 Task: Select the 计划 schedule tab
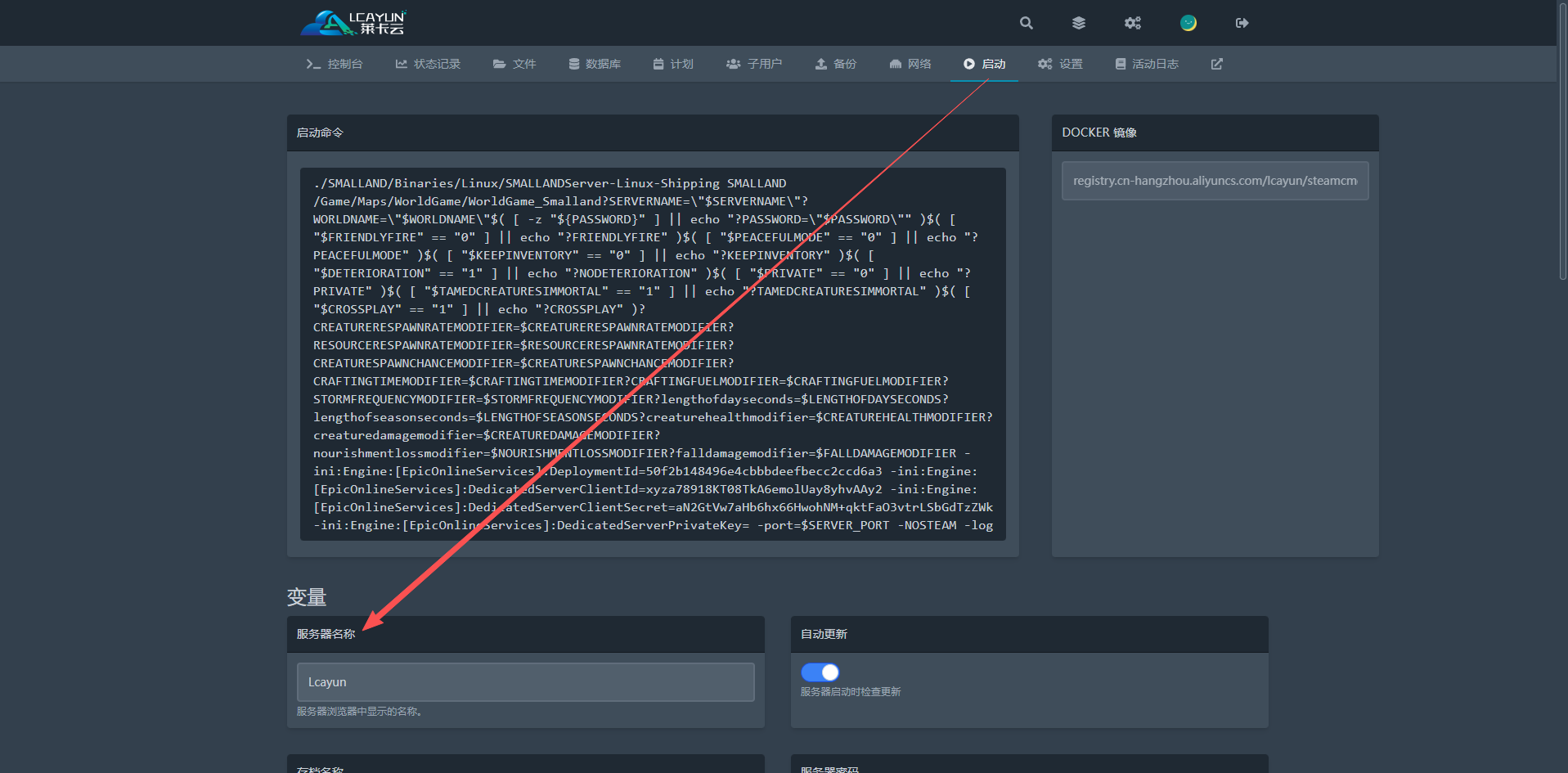[673, 64]
